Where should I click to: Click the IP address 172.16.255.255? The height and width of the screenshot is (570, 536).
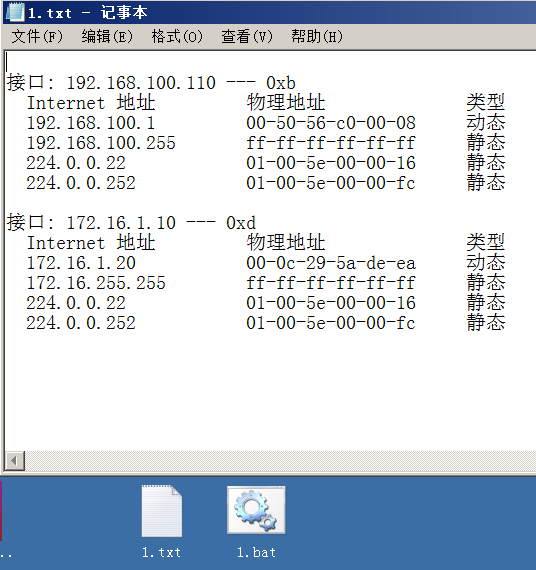96,283
